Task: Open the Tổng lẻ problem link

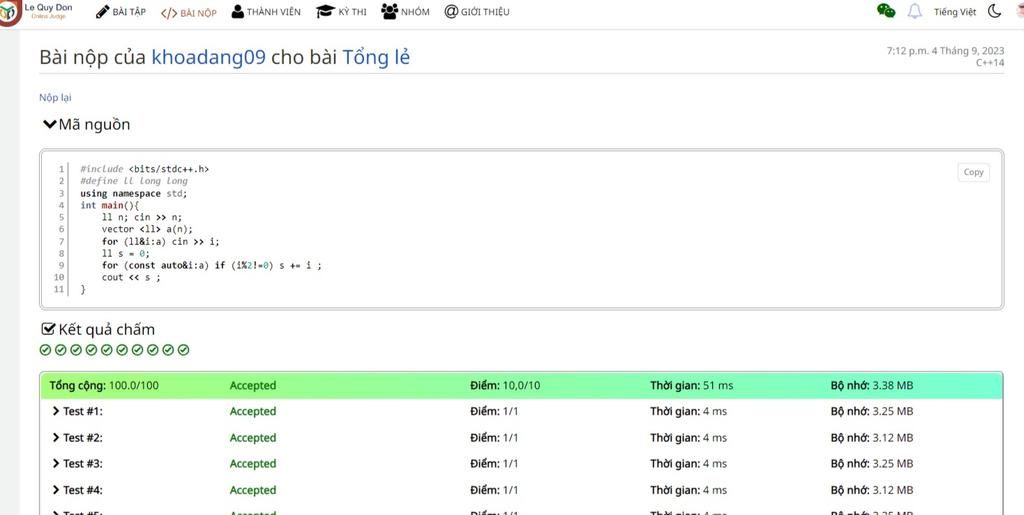Action: click(x=376, y=57)
